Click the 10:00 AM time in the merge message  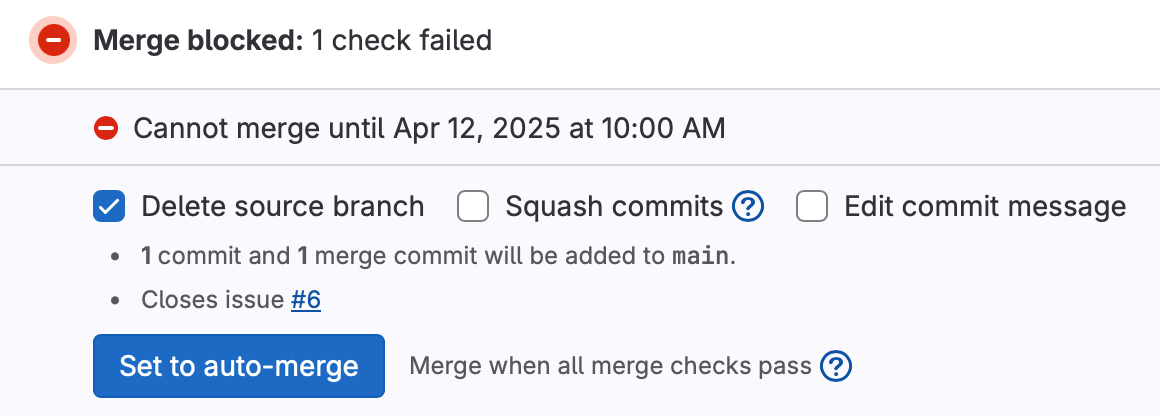(x=663, y=129)
